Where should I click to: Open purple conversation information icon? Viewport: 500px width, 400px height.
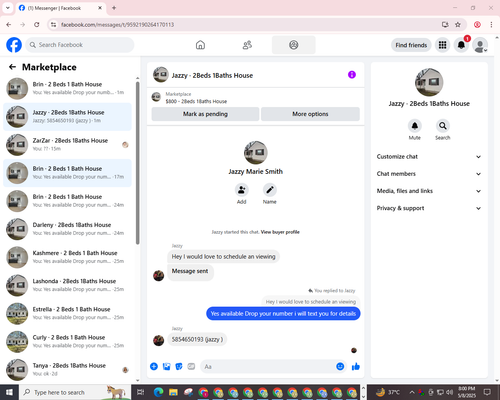point(352,75)
